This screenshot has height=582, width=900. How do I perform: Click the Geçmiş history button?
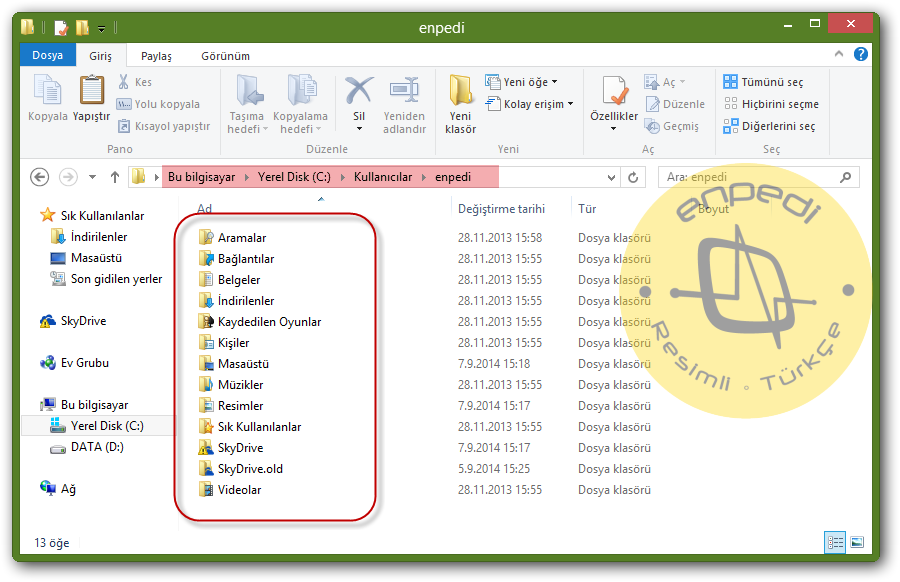click(672, 126)
